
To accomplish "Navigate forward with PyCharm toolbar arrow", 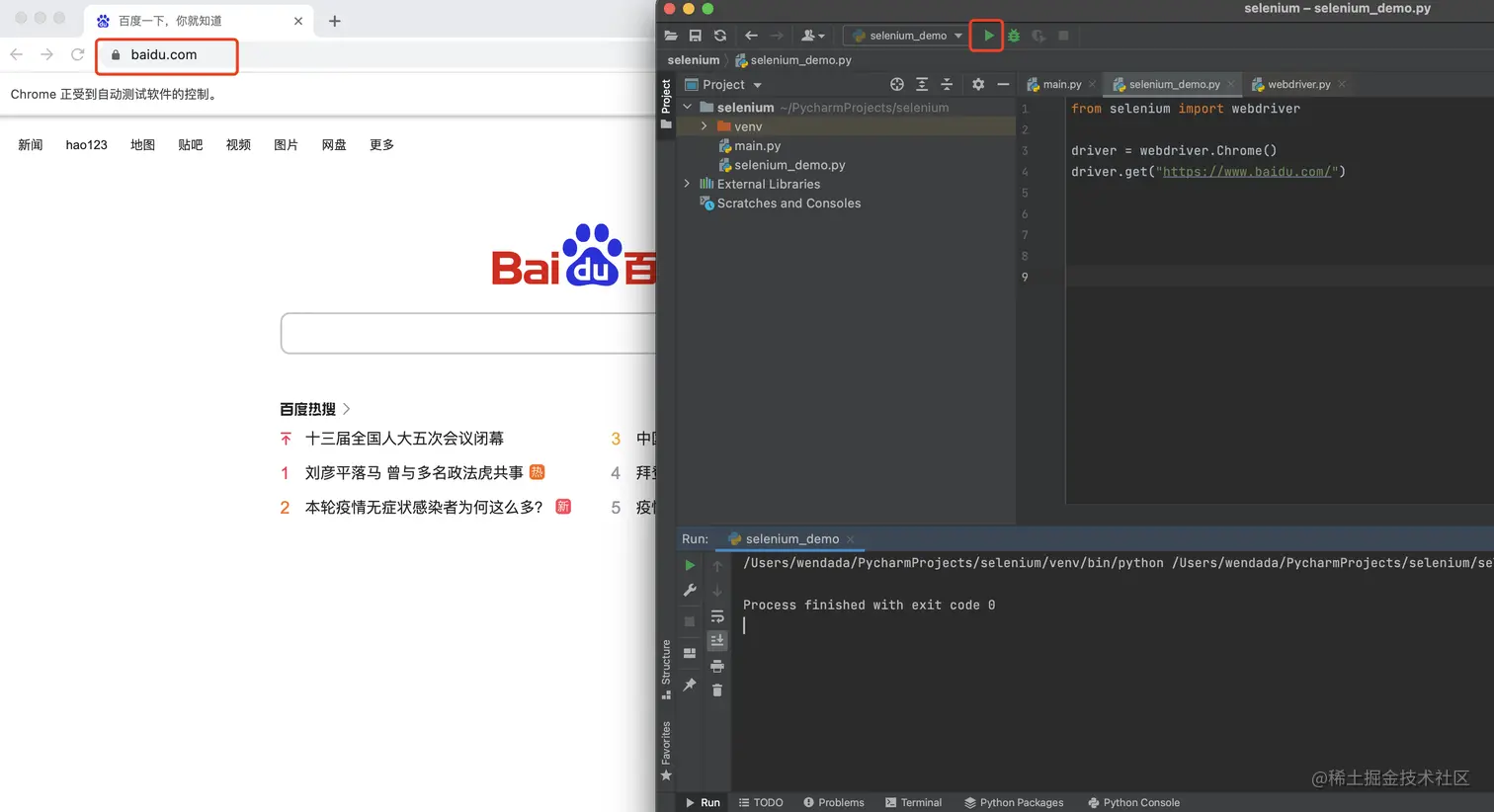I will (x=777, y=36).
